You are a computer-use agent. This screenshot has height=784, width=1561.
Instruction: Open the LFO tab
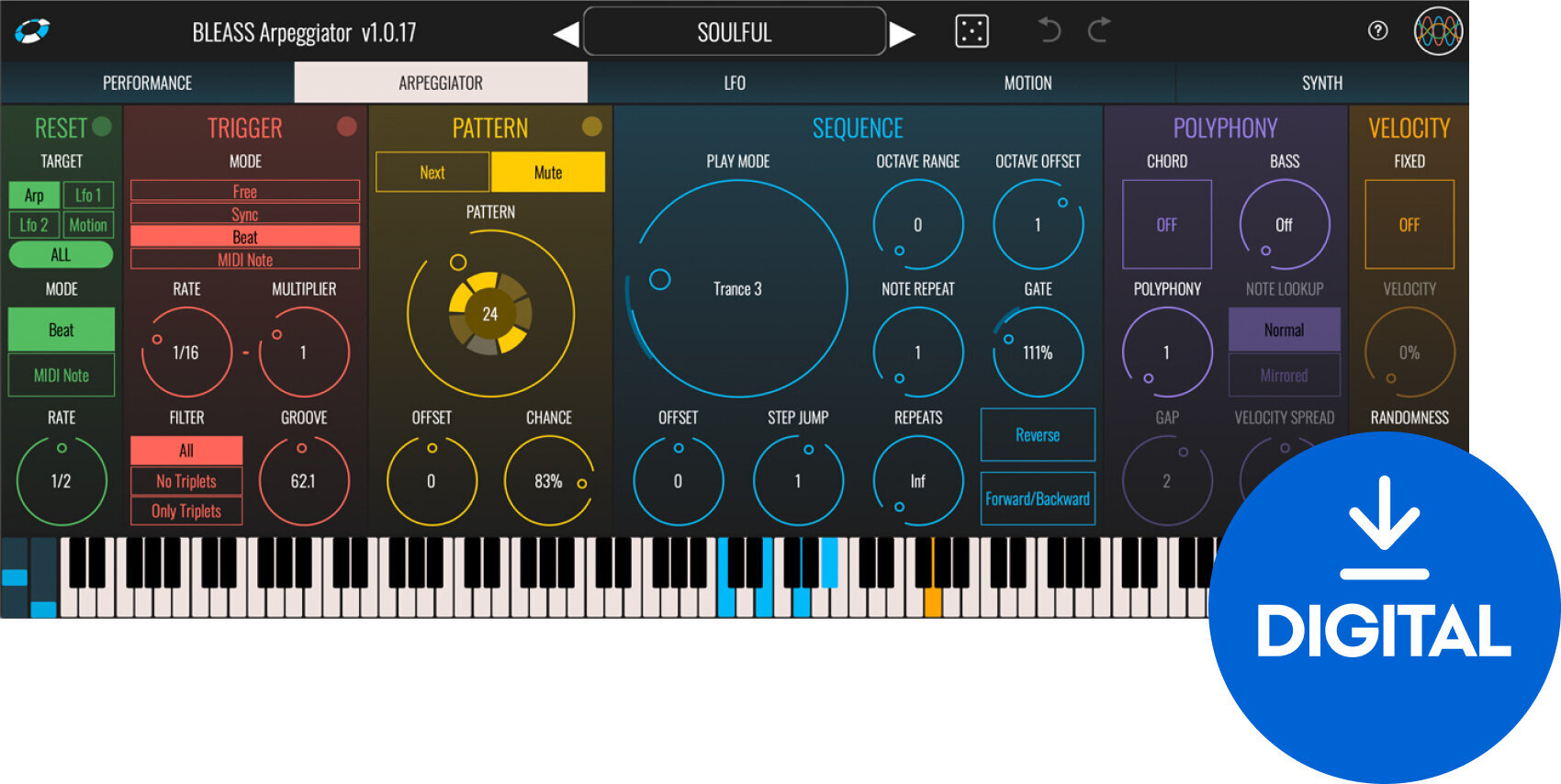click(x=735, y=83)
